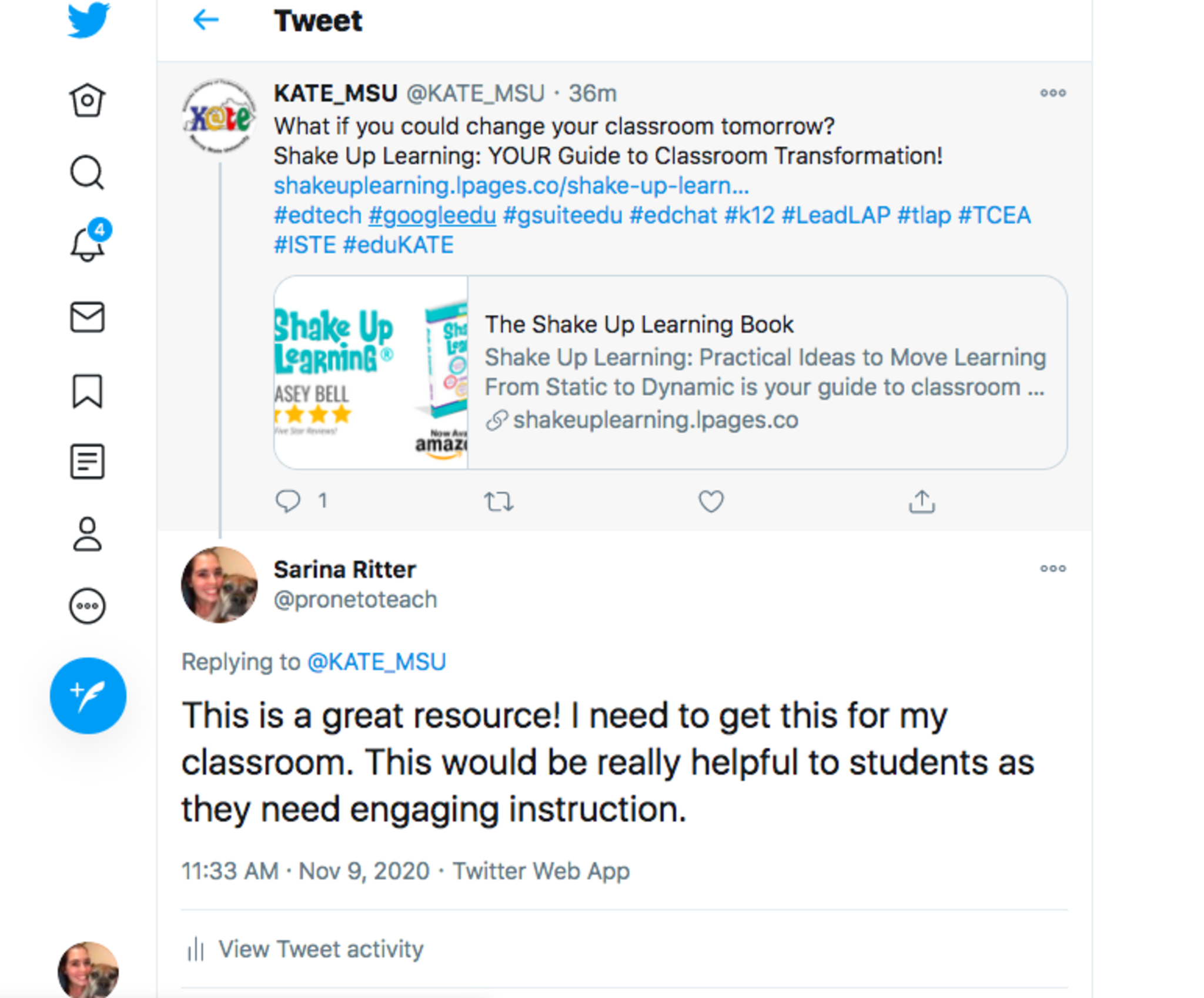
Task: Open options menu on Sarina Ritter reply
Action: tap(1052, 569)
